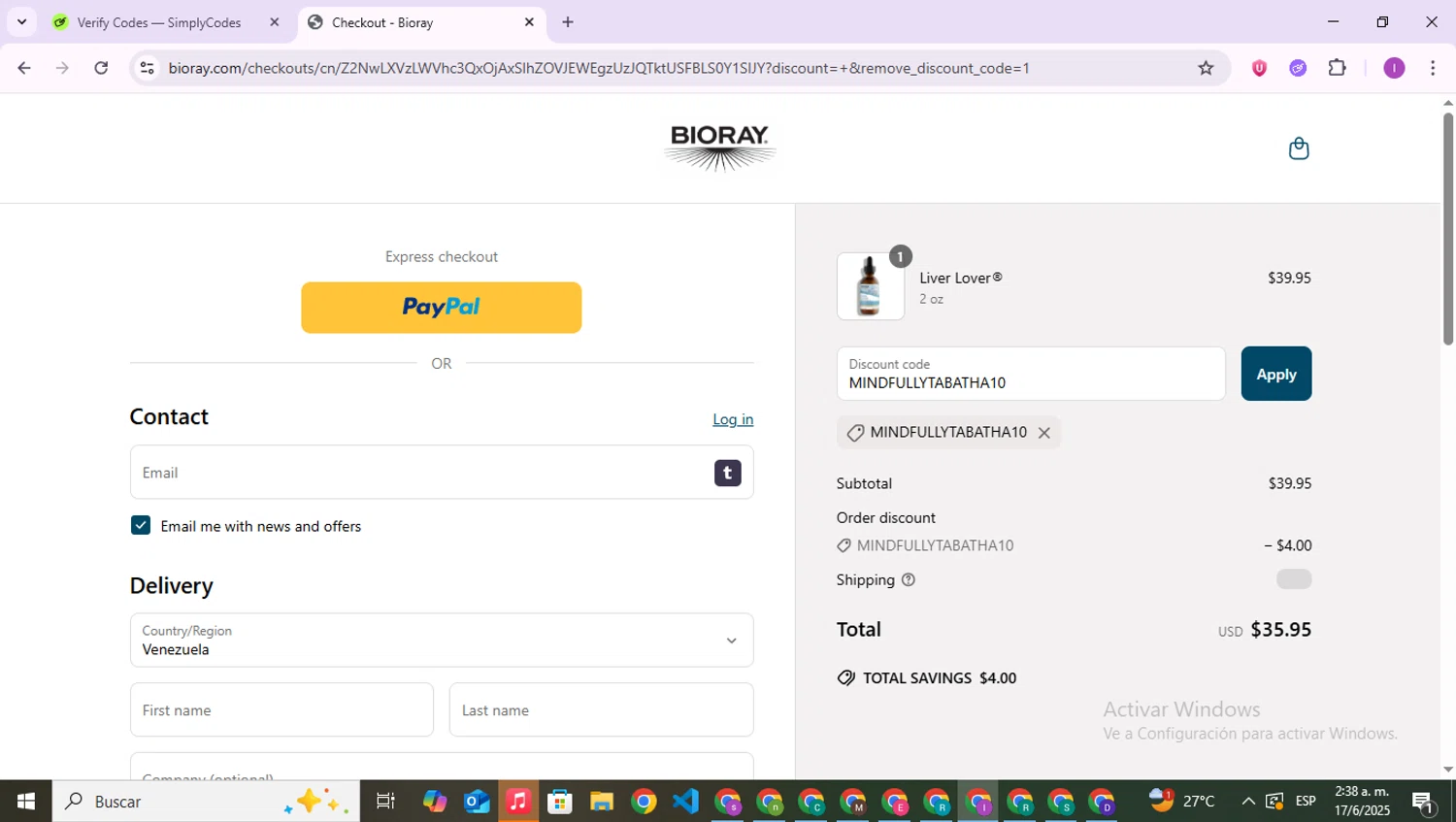This screenshot has height=822, width=1456.
Task: Click the First name field
Action: [281, 710]
